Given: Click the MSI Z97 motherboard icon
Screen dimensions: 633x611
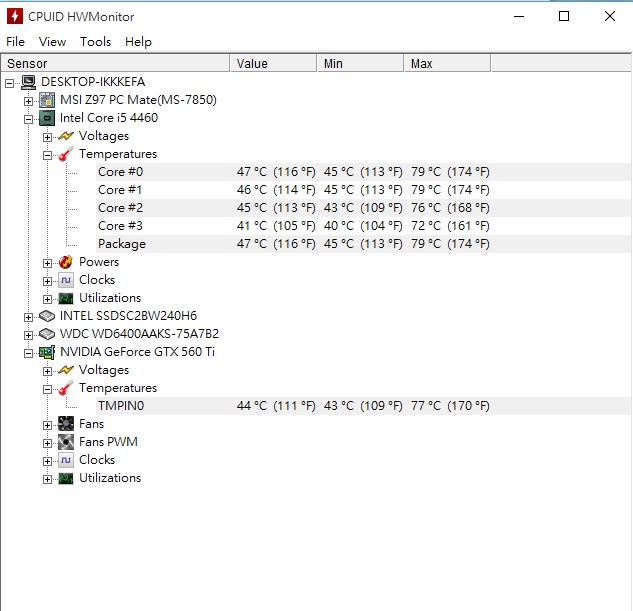Looking at the screenshot, I should pyautogui.click(x=47, y=100).
